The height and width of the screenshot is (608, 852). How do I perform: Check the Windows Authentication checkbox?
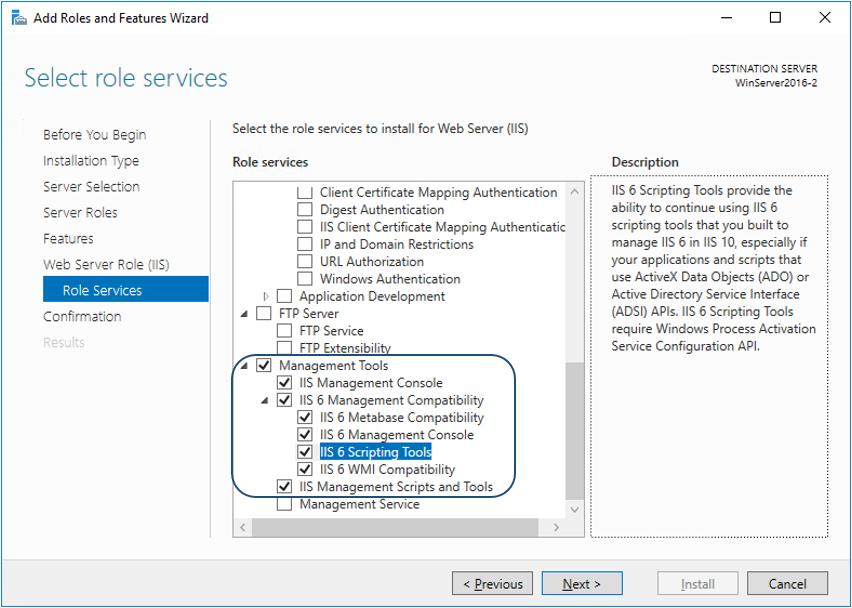(305, 279)
